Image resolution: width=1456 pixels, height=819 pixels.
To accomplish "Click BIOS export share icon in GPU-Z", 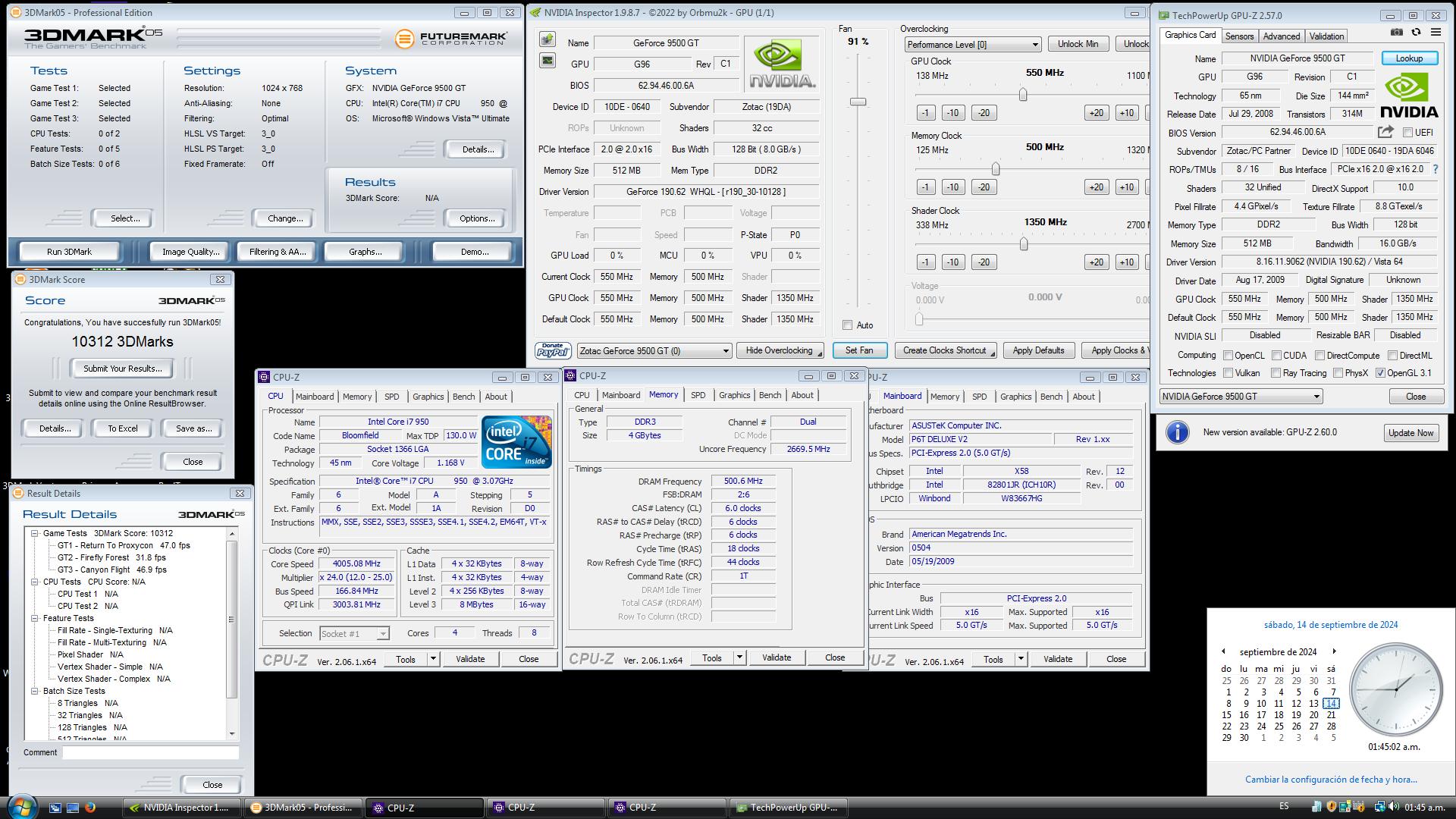I will pyautogui.click(x=1385, y=132).
